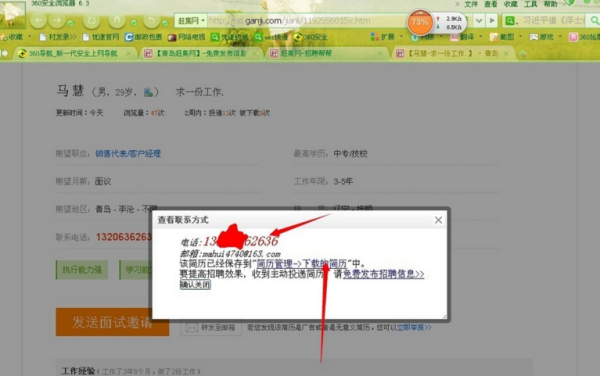Close the 360导航 tab
600x376 pixels.
click(x=129, y=54)
